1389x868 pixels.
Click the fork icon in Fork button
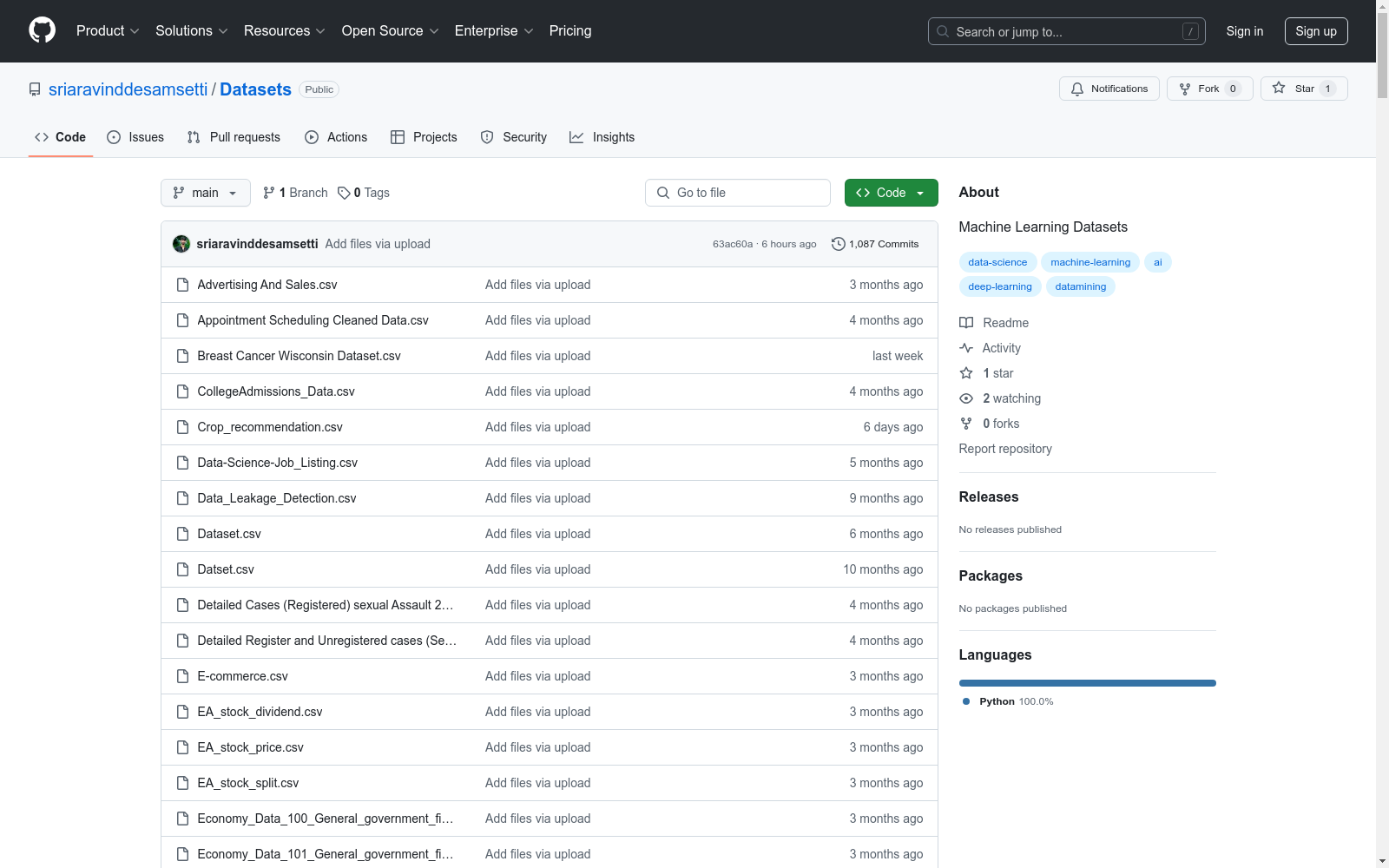point(1185,89)
